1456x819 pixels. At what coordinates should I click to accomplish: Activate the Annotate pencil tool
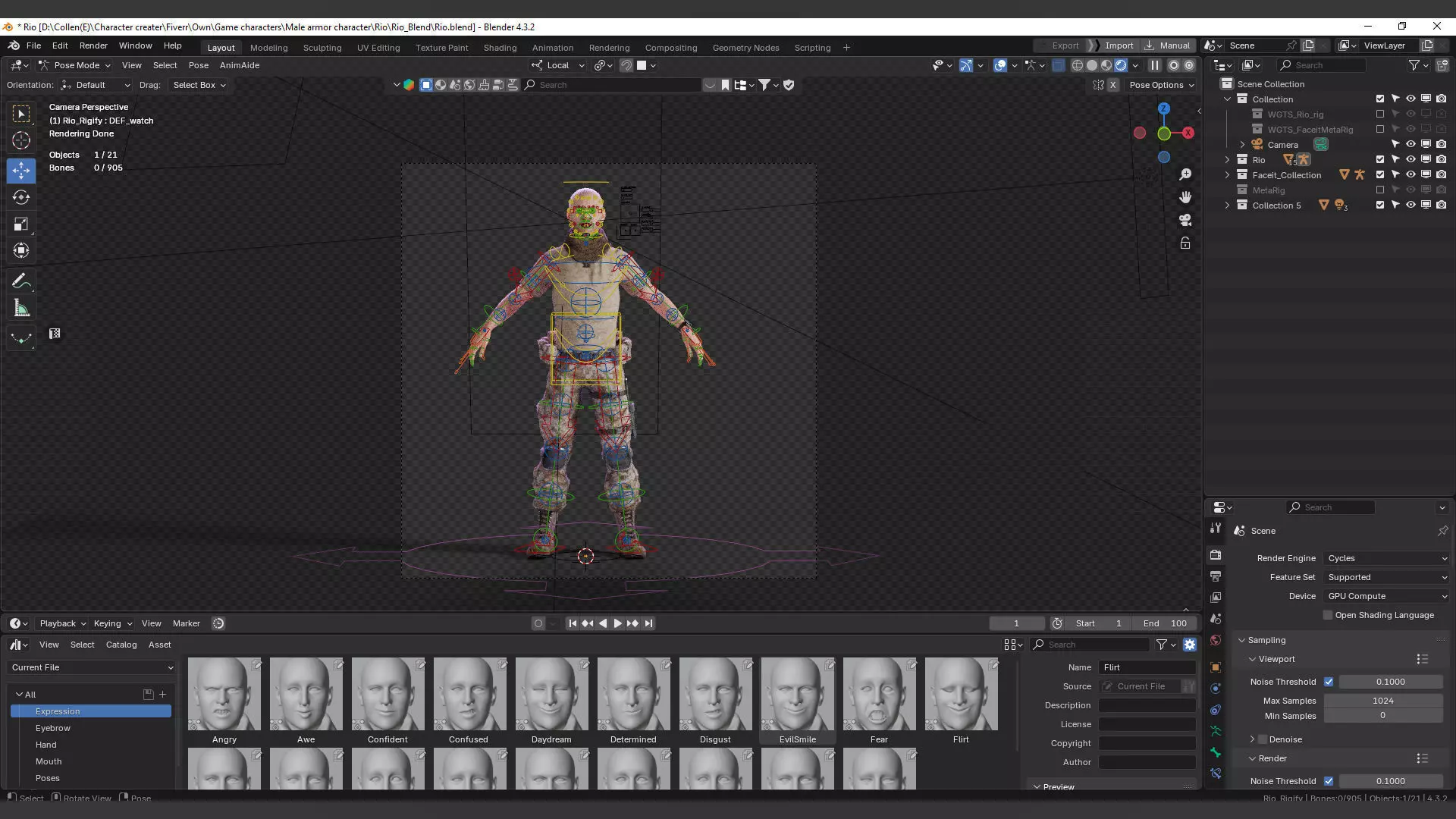[21, 281]
